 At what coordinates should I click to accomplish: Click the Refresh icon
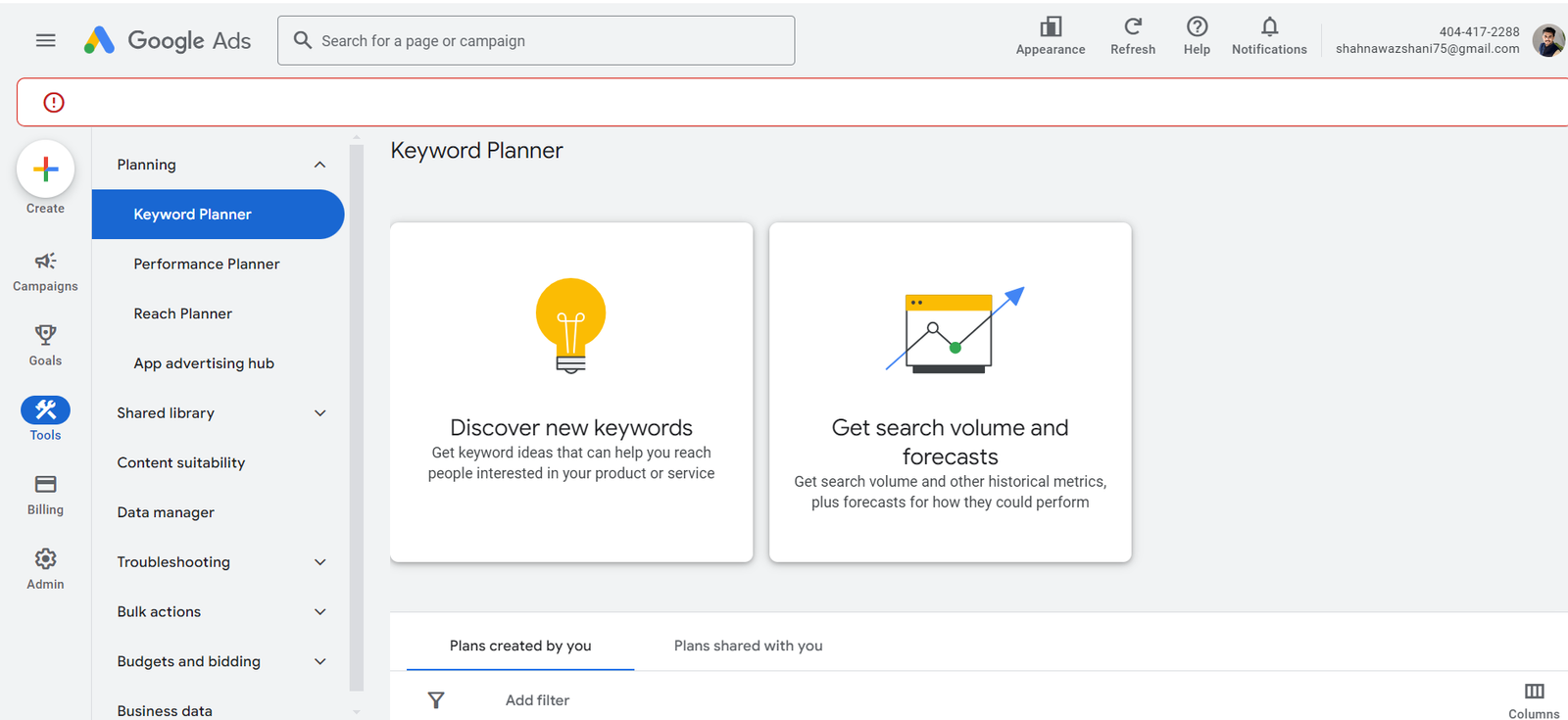1133,26
